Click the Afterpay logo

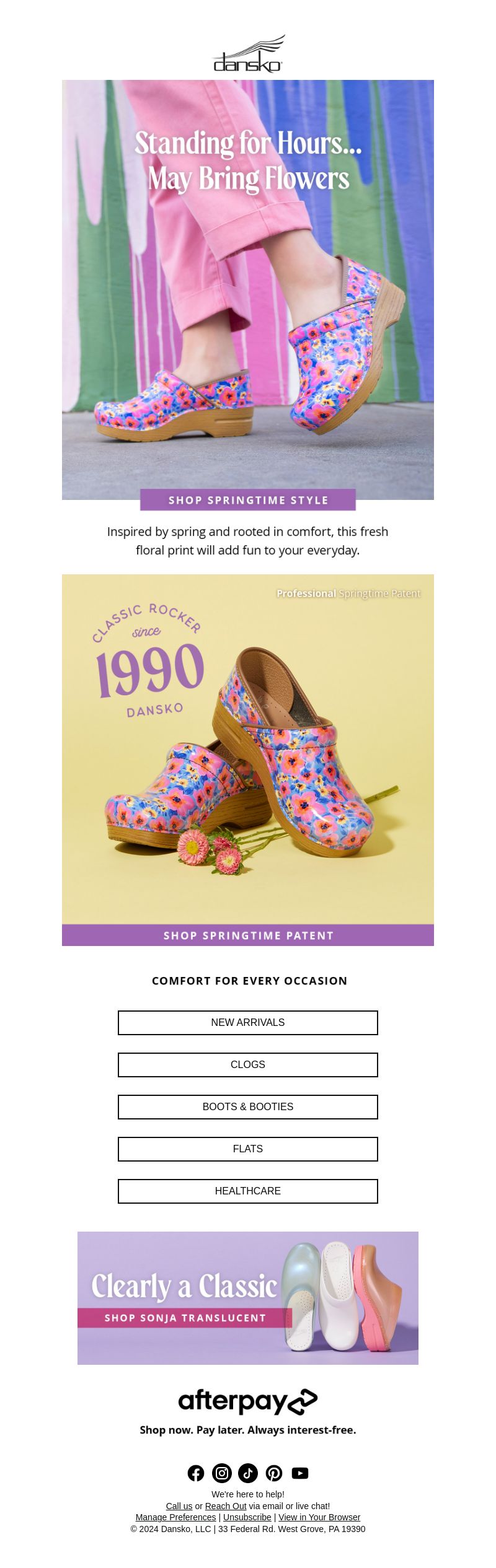tap(248, 1401)
